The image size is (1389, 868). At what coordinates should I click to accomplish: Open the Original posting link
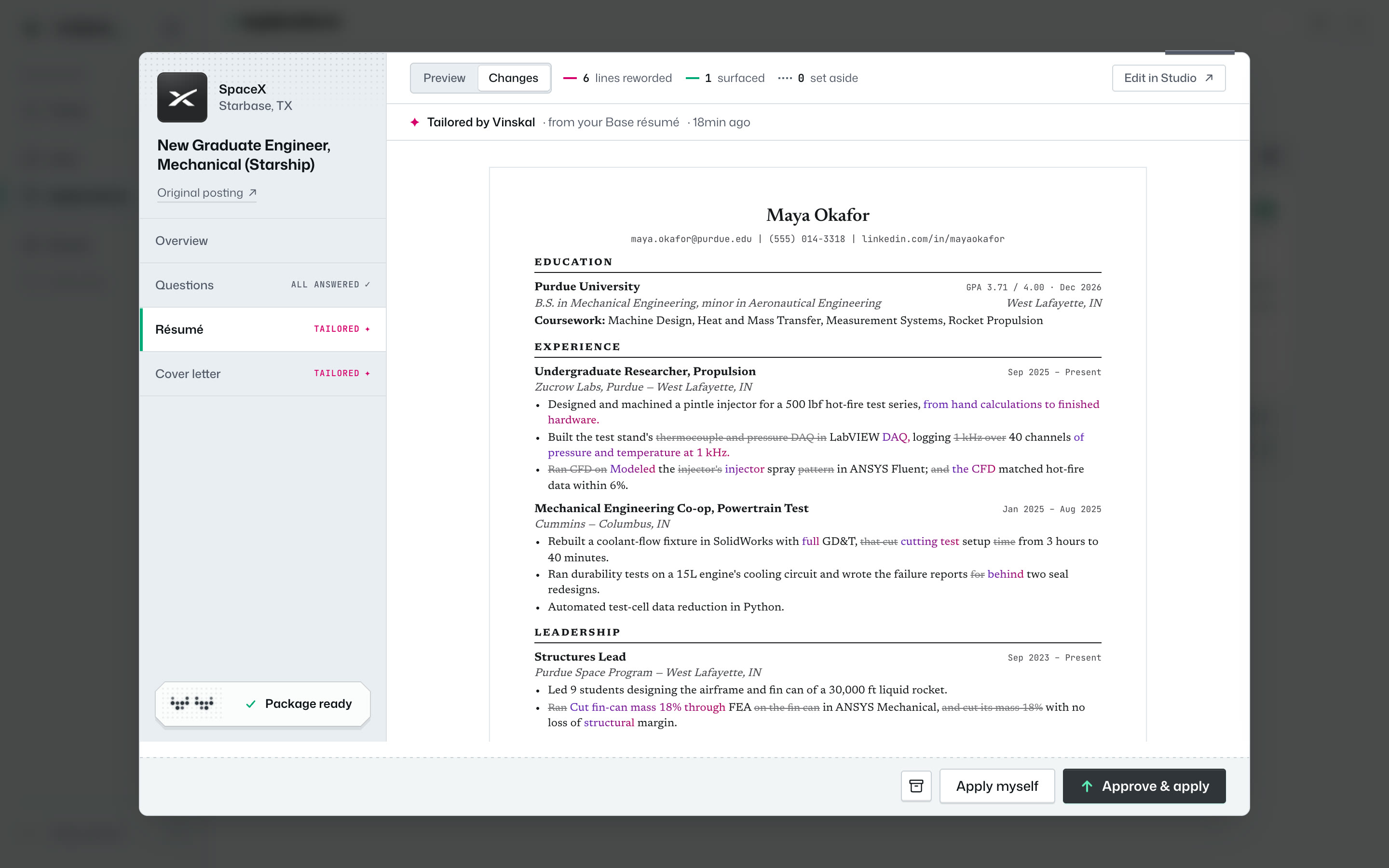click(x=206, y=193)
